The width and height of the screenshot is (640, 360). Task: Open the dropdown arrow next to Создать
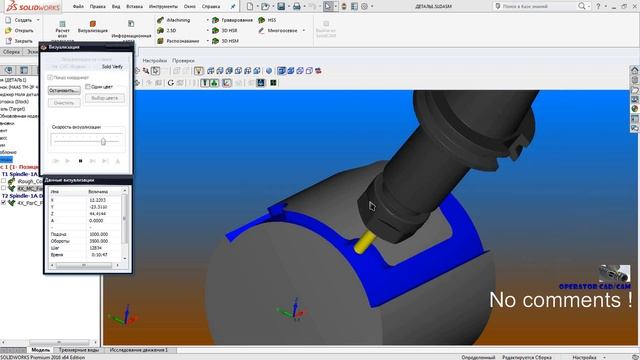(x=38, y=20)
